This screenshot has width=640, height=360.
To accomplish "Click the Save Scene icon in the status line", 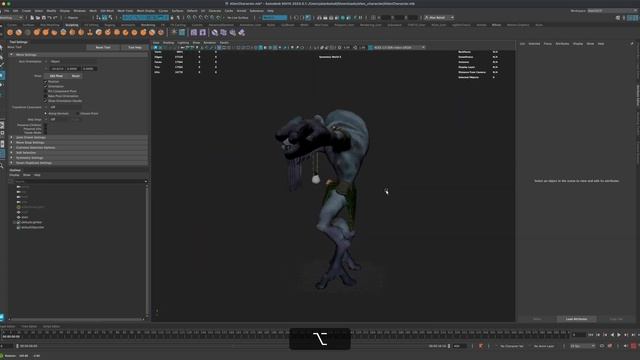I will (x=43, y=18).
